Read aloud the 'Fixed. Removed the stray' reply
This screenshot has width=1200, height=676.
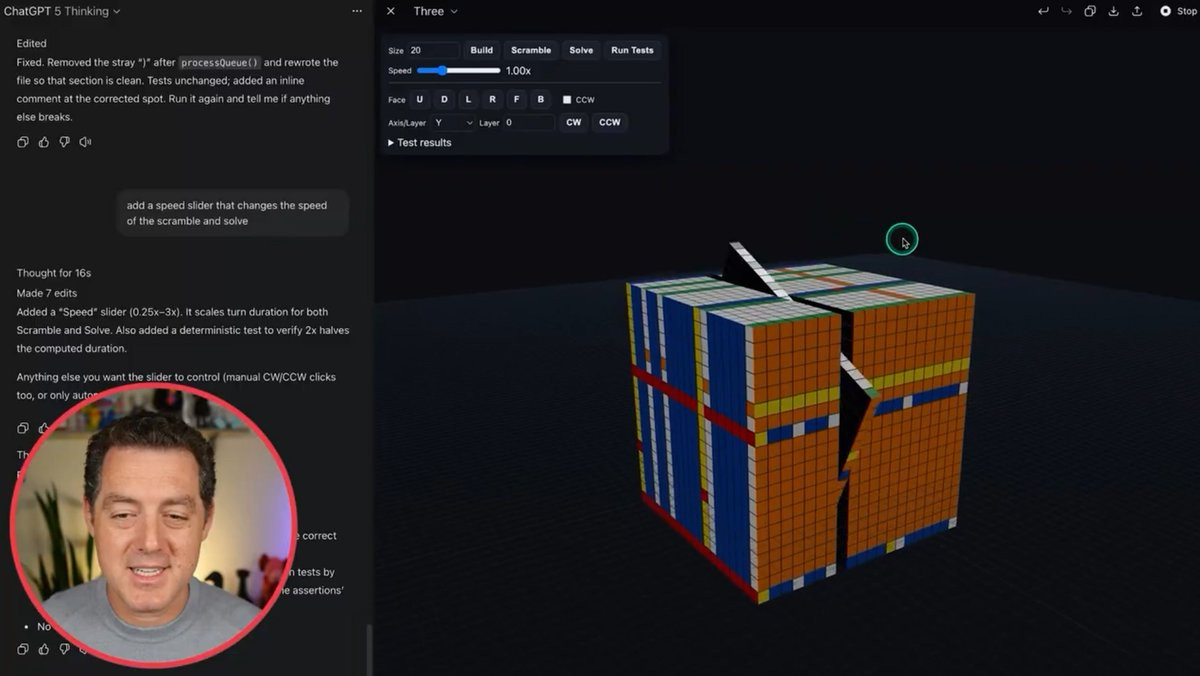86,142
